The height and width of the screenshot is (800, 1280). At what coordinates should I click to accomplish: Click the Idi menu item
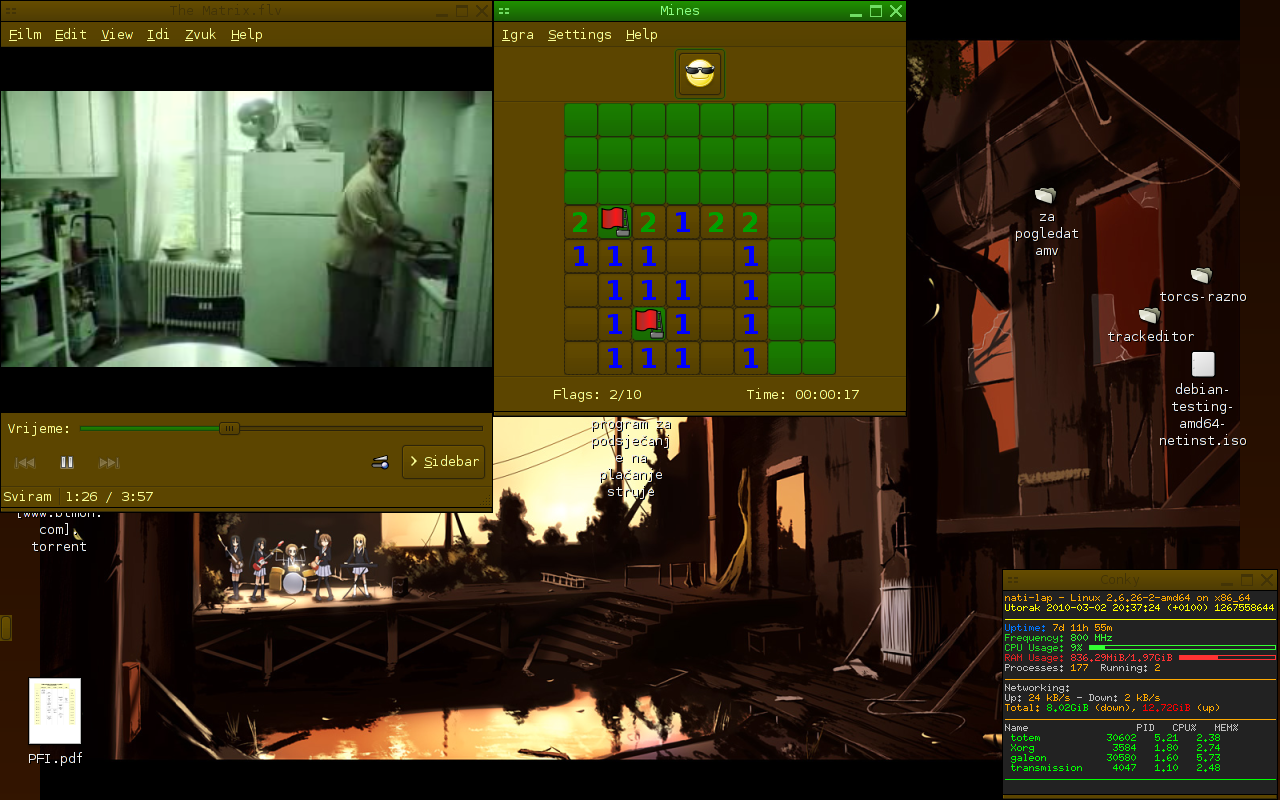point(158,34)
